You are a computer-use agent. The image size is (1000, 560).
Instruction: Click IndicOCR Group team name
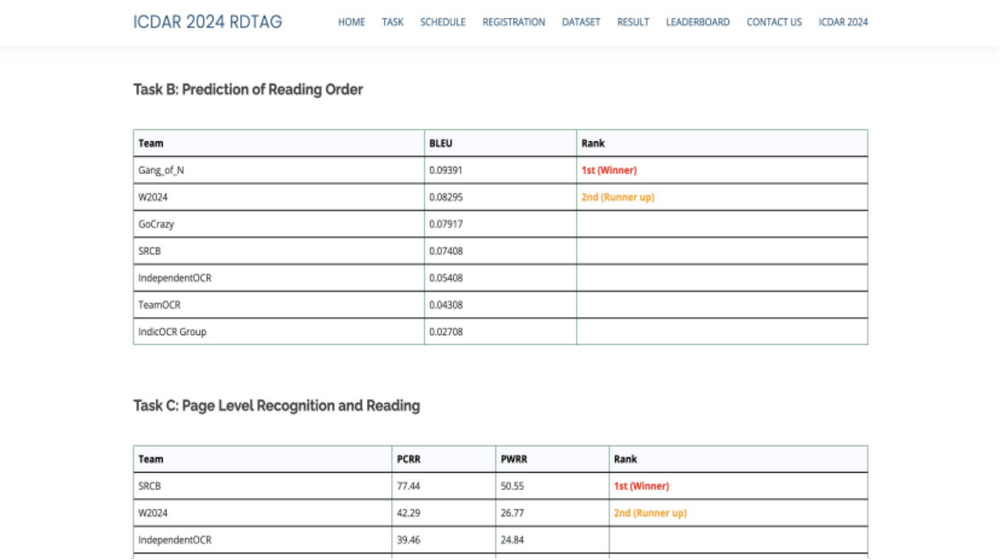172,332
